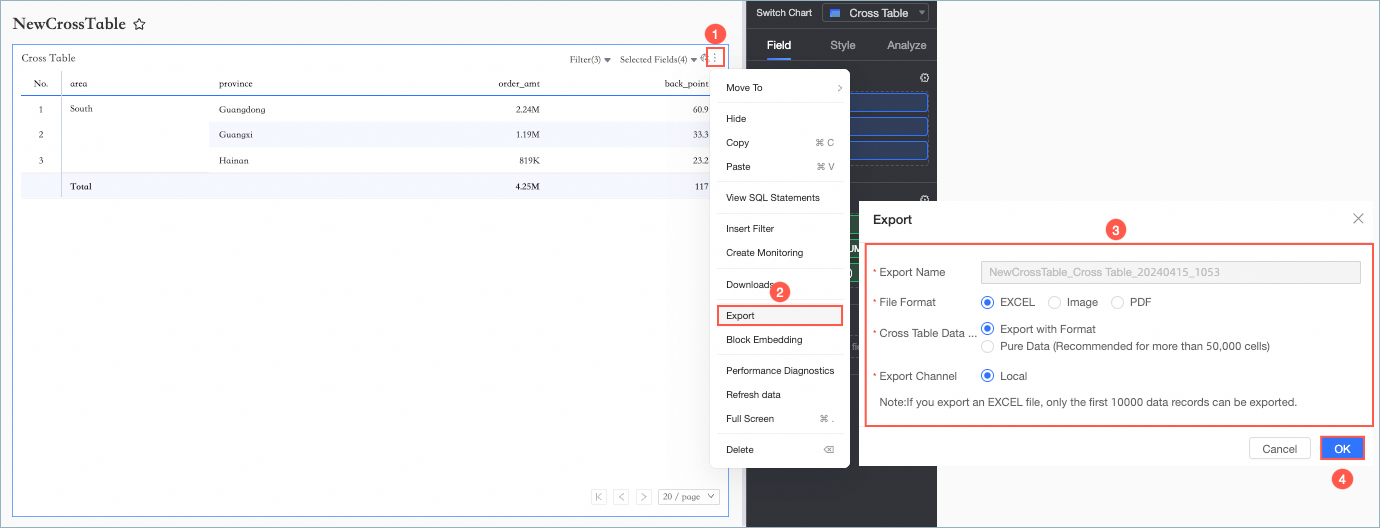
Task: Click the Delete menu entry
Action: click(x=740, y=450)
